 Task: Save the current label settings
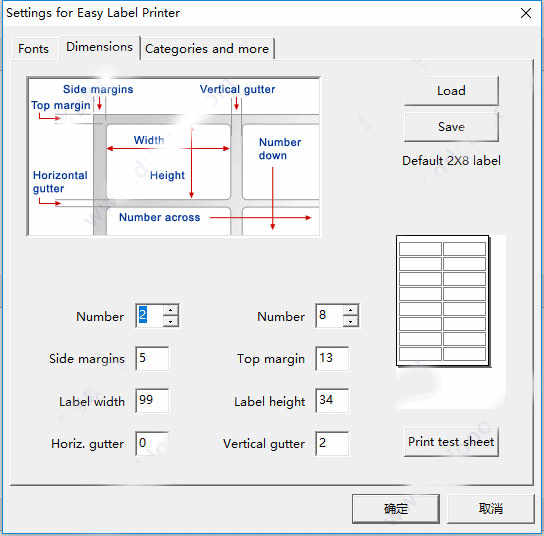[x=451, y=127]
